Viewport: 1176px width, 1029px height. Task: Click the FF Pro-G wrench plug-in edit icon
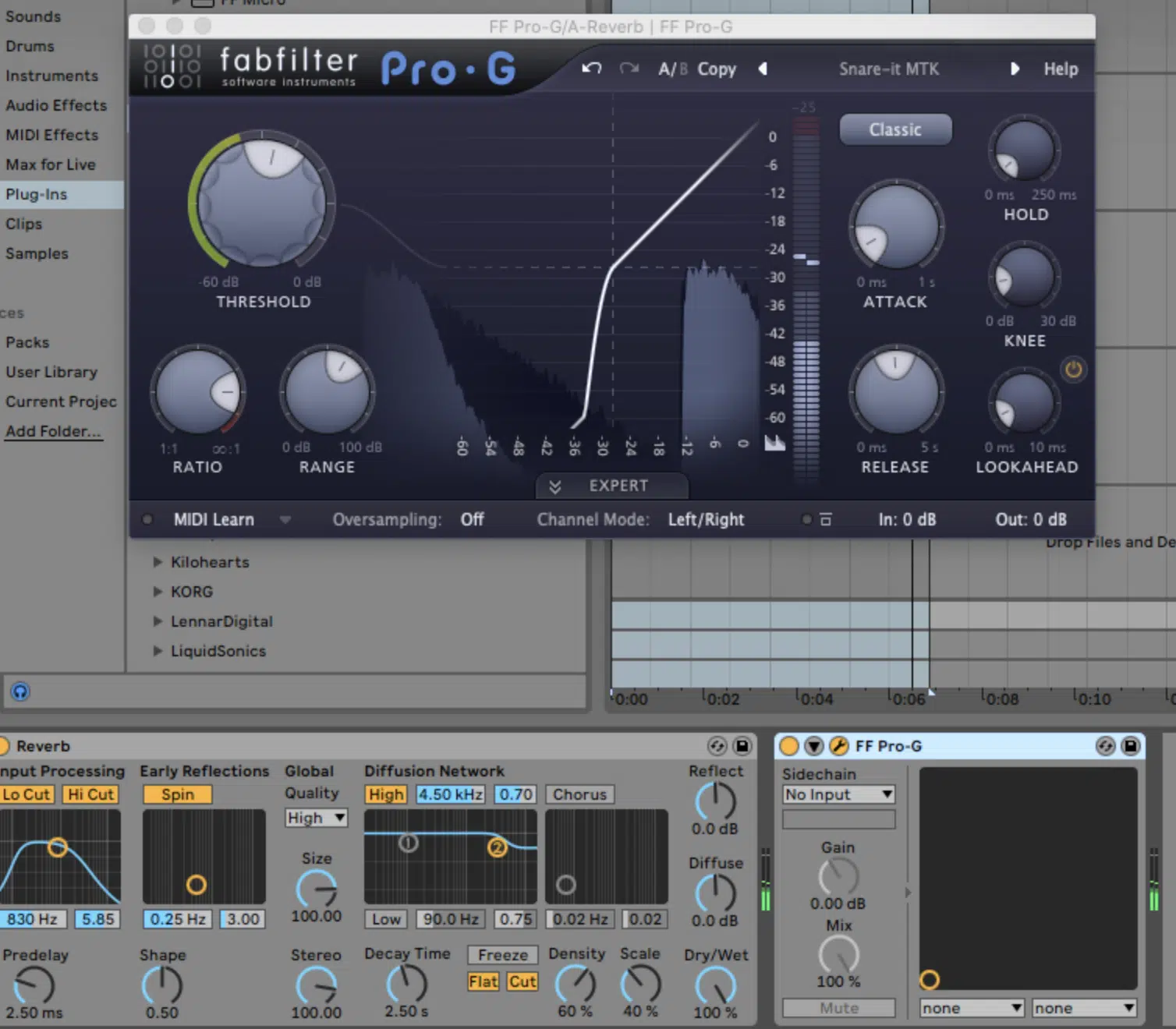click(x=838, y=746)
